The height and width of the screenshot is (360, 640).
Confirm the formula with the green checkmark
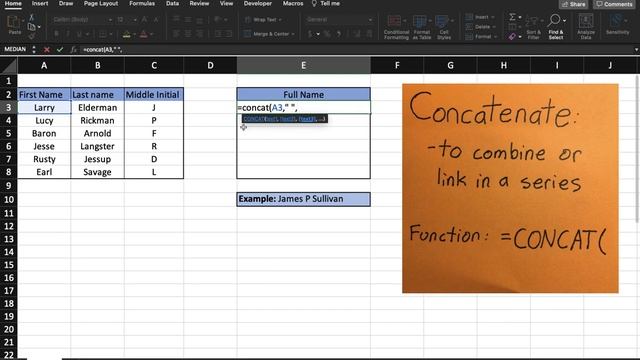(60, 49)
